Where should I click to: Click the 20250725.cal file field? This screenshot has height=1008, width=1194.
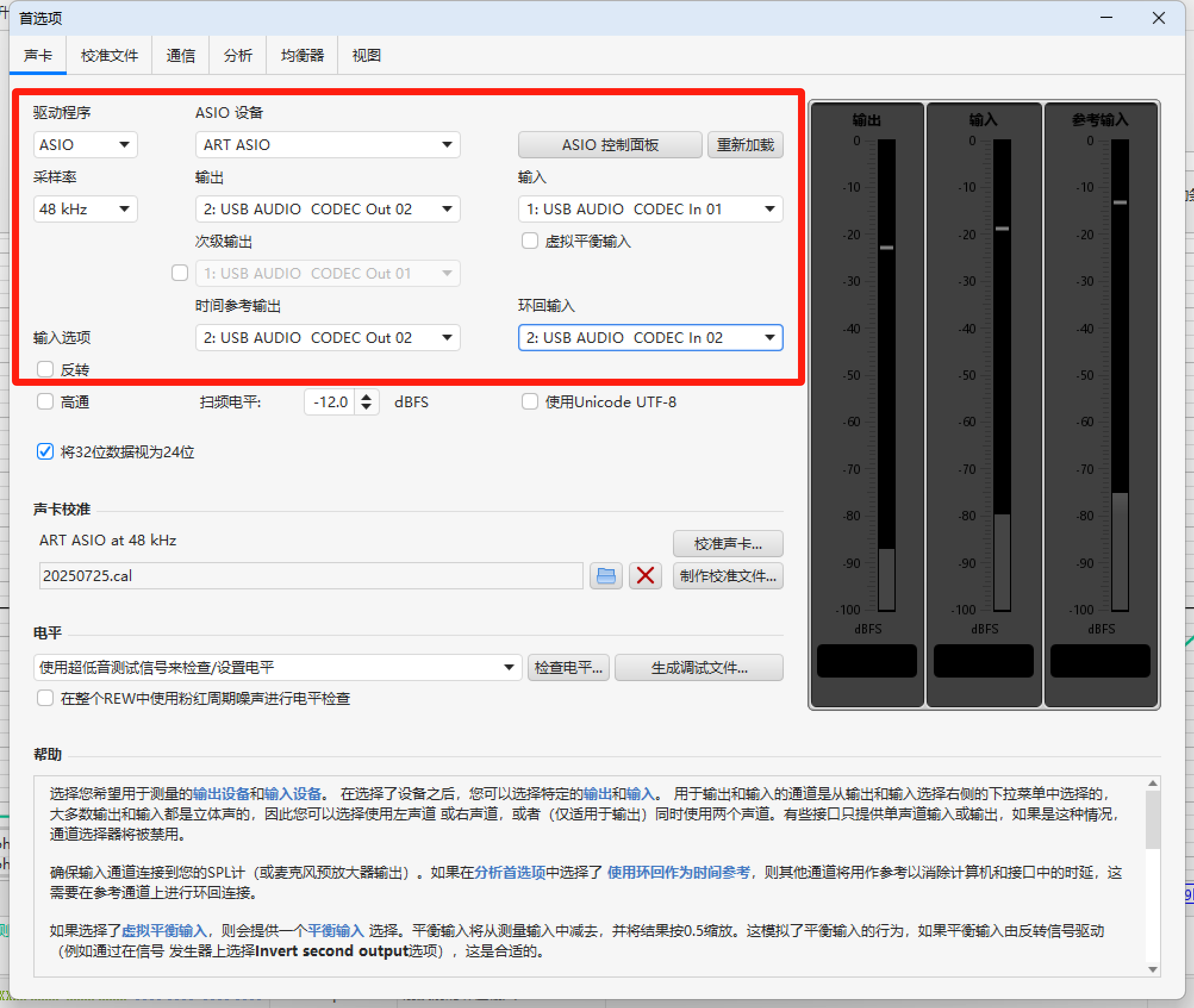[x=311, y=576]
